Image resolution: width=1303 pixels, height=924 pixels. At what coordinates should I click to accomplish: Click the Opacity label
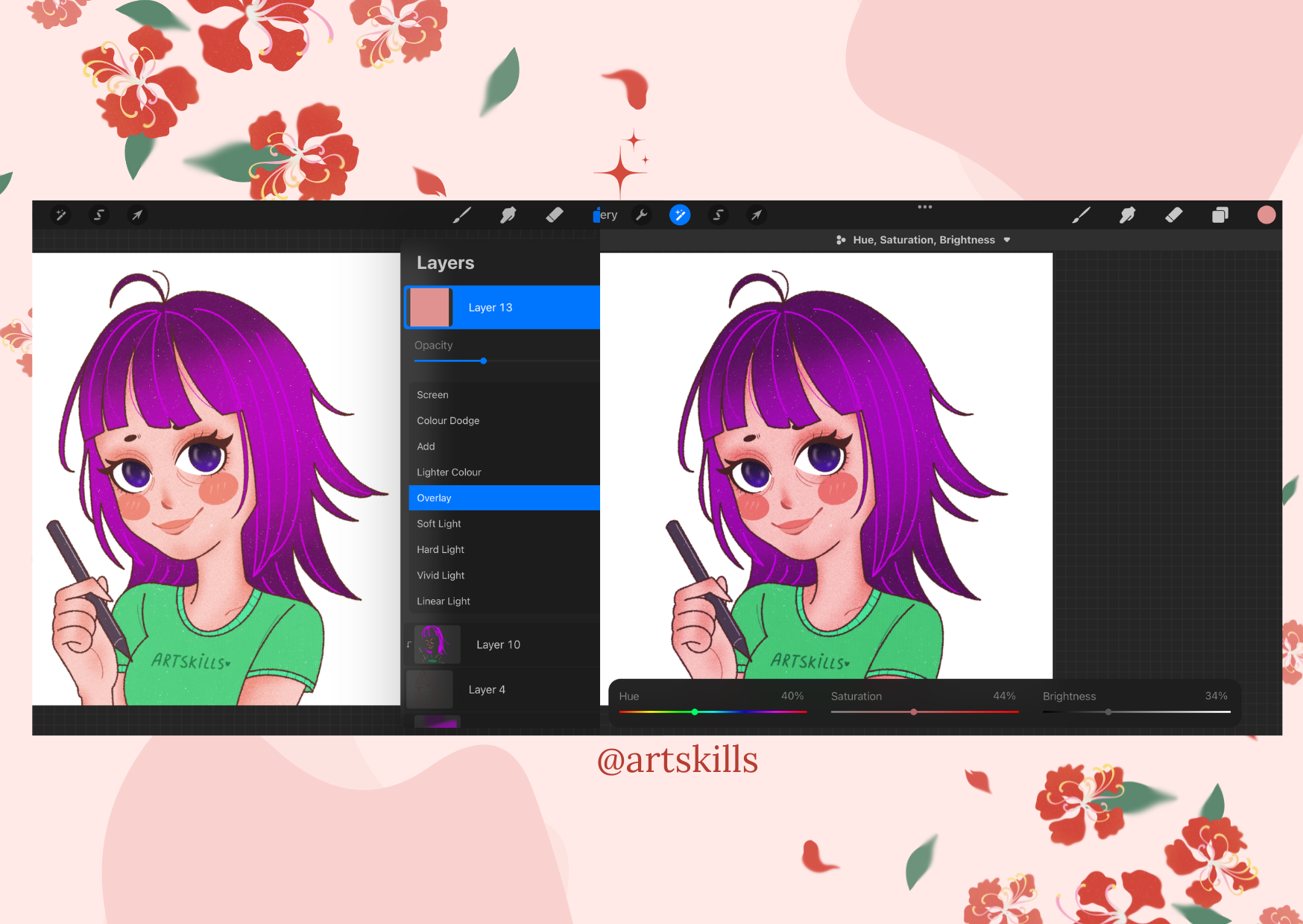tap(434, 346)
